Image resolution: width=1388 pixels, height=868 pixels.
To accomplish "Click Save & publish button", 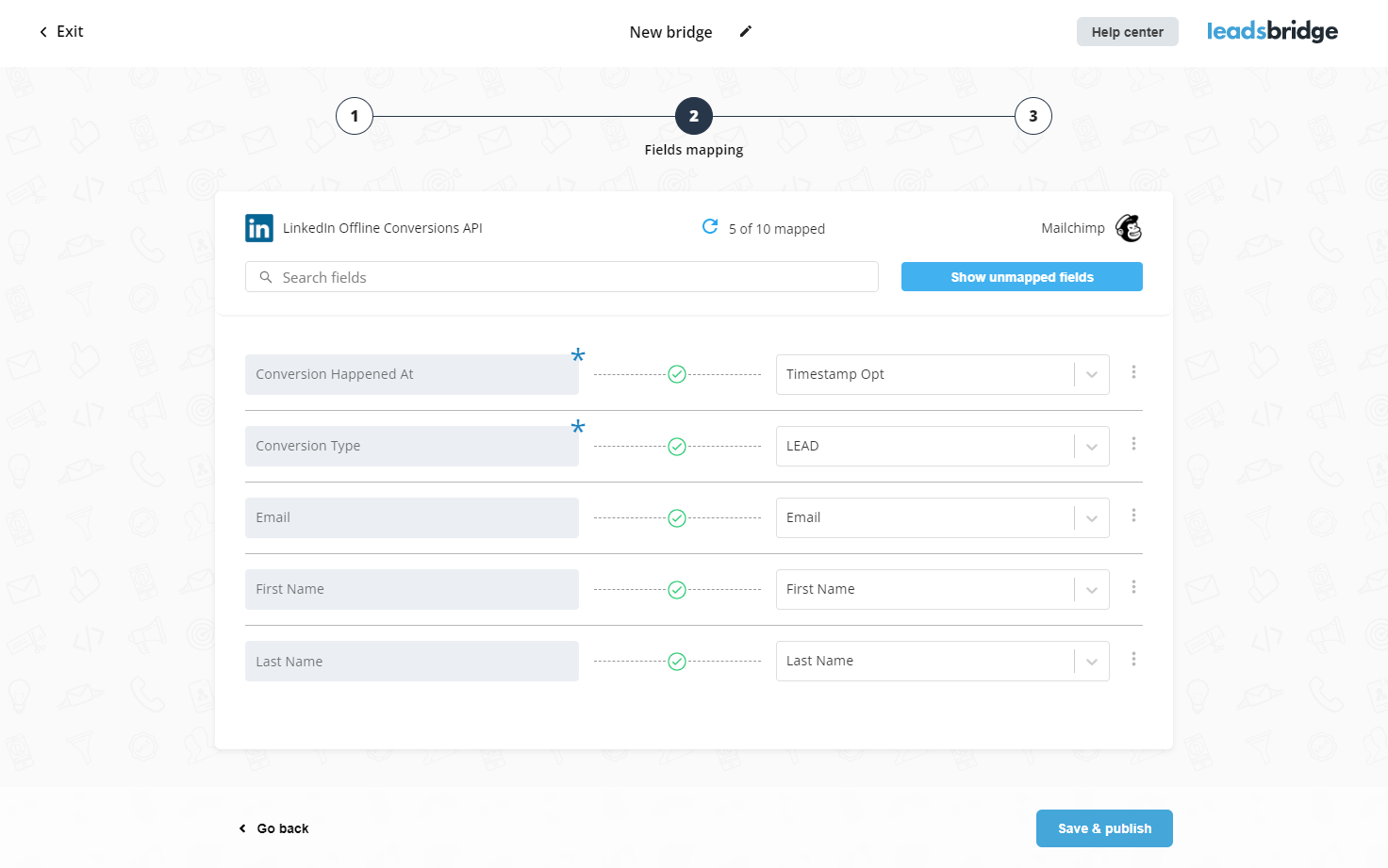I will tap(1104, 828).
